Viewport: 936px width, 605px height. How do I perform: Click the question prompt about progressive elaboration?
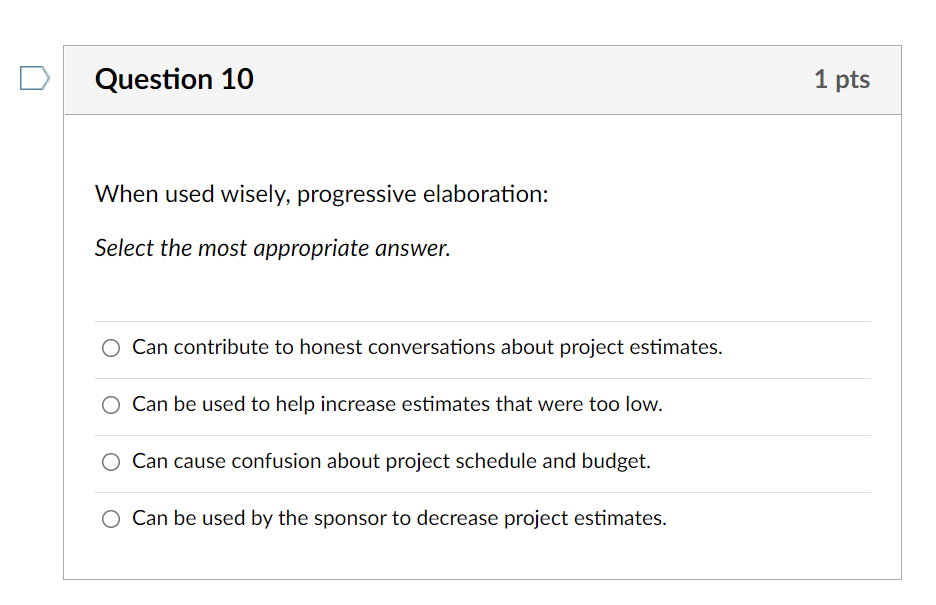pyautogui.click(x=320, y=194)
